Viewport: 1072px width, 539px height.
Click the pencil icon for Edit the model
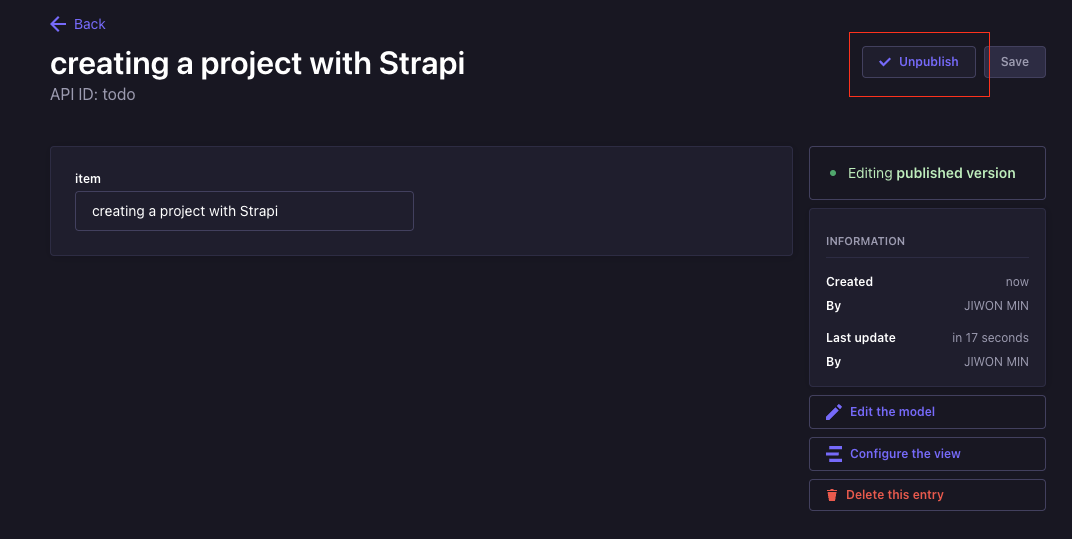(833, 412)
